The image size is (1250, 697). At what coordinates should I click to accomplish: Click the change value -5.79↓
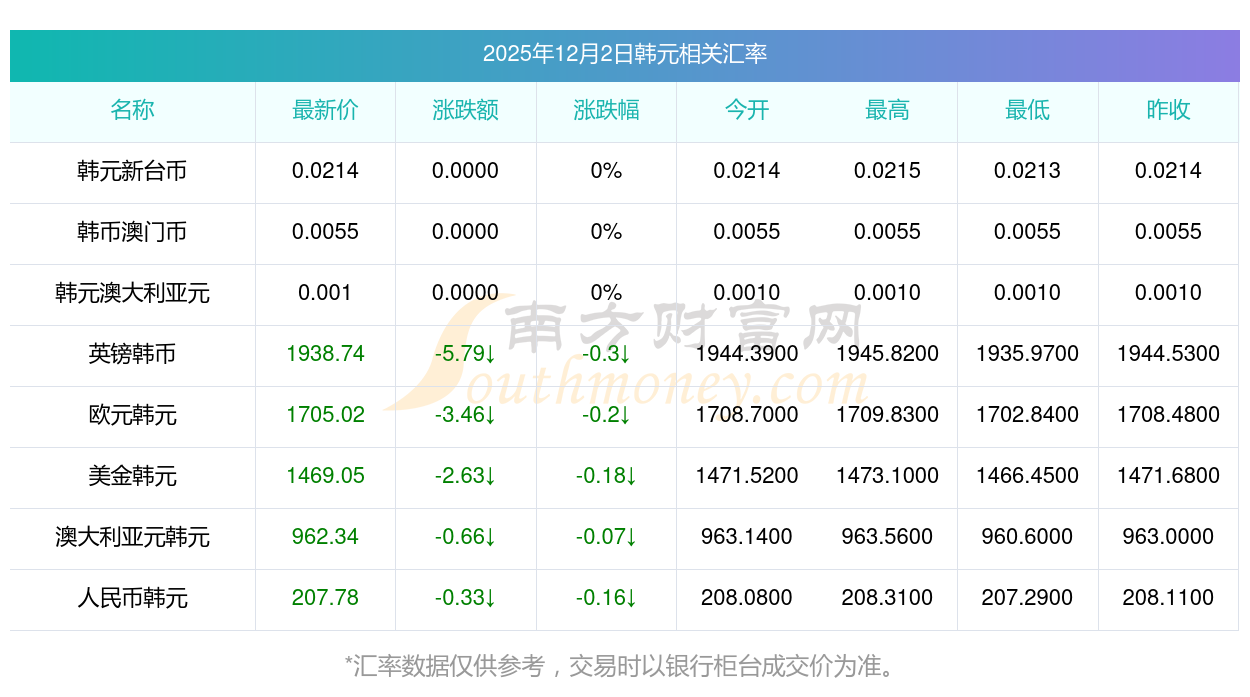pyautogui.click(x=466, y=354)
